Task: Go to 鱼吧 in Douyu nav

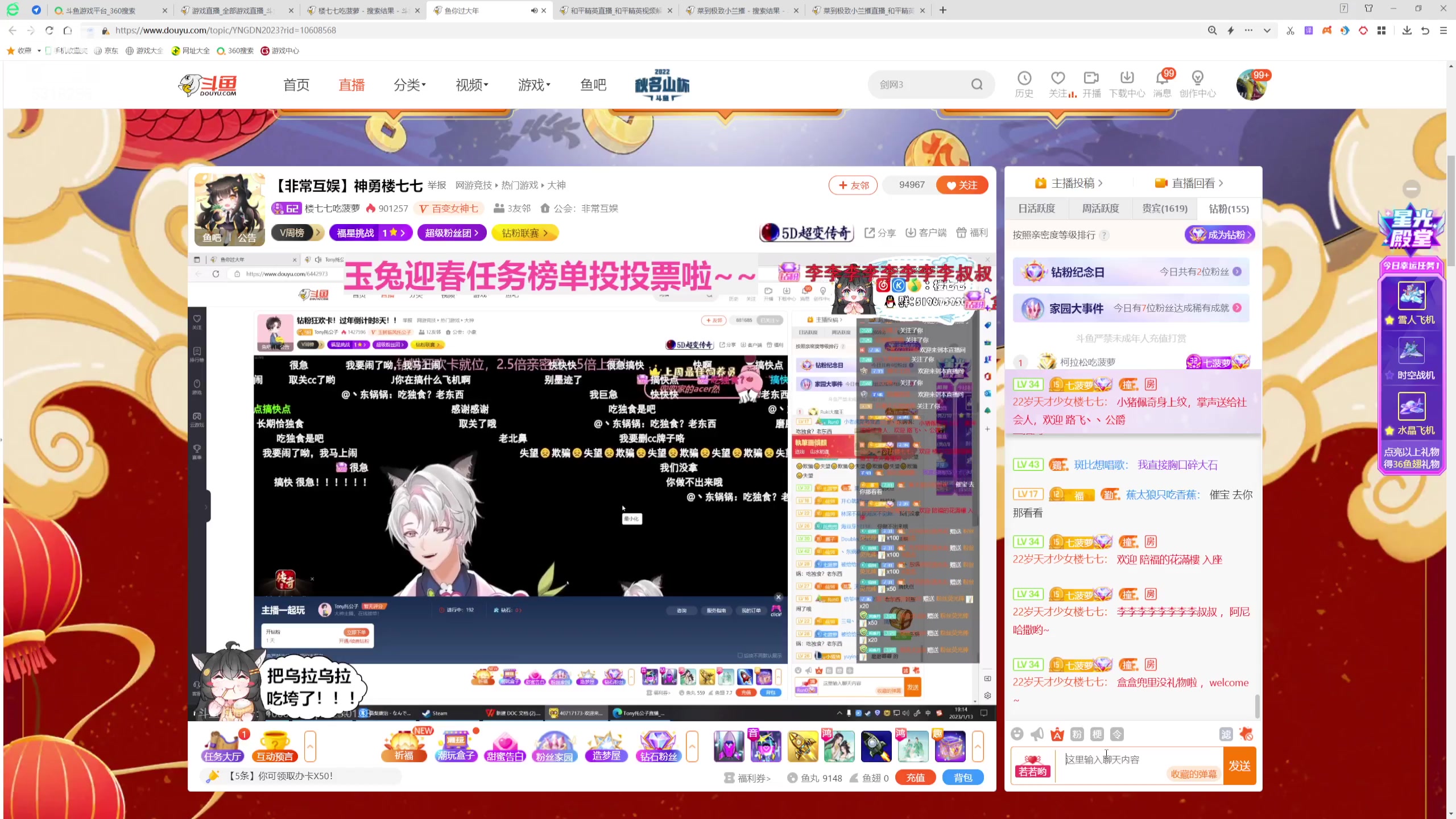Action: (593, 85)
